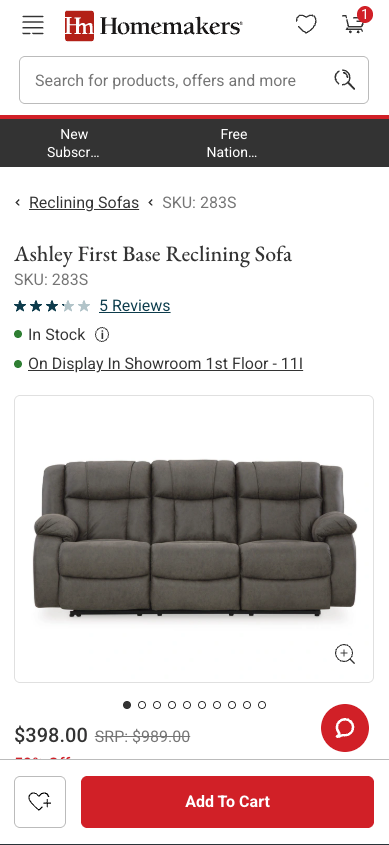The image size is (389, 845).
Task: Open the wishlist heart icon in header
Action: pyautogui.click(x=306, y=24)
